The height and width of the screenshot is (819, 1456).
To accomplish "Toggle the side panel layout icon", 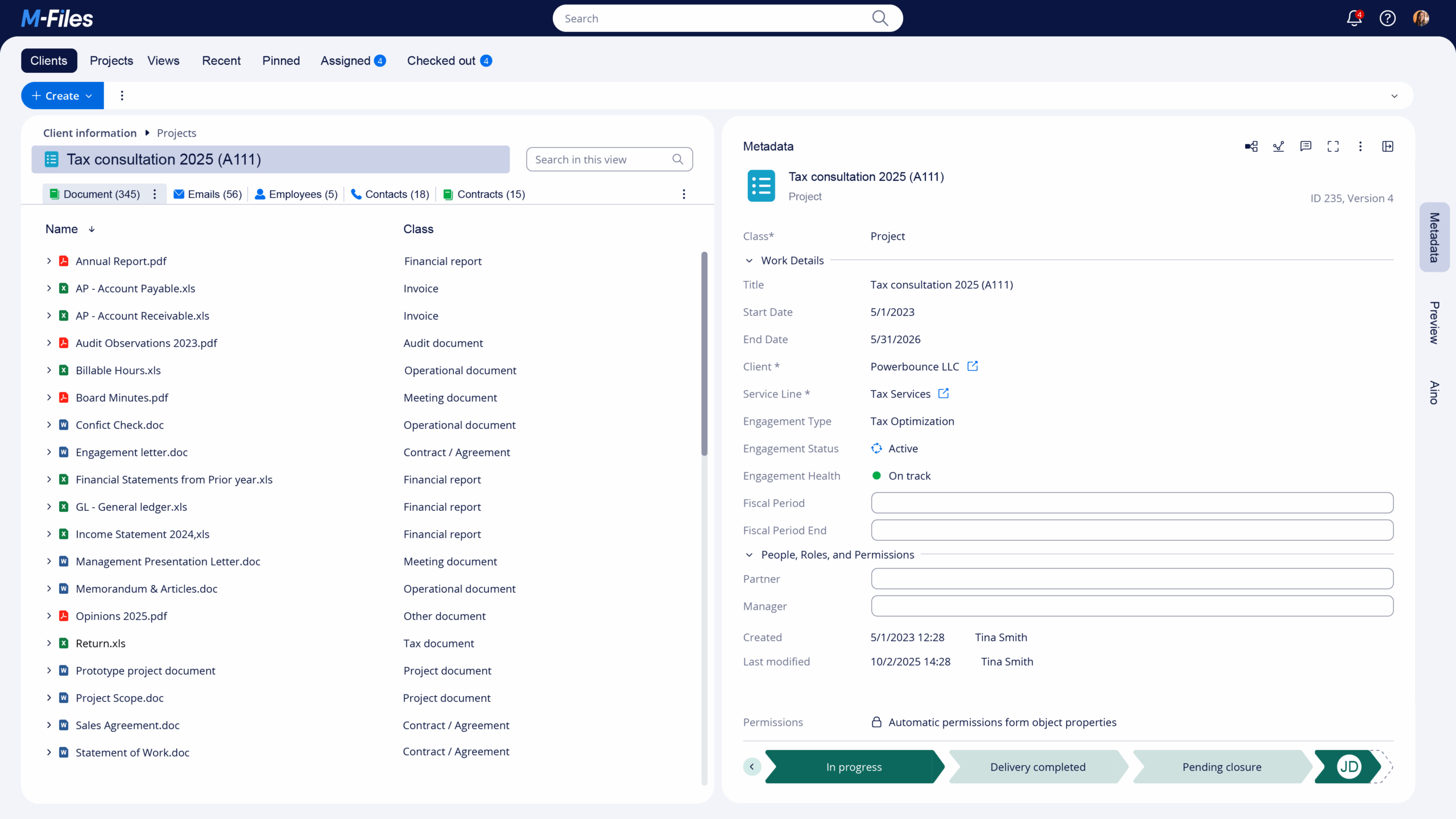I will coord(1388,147).
